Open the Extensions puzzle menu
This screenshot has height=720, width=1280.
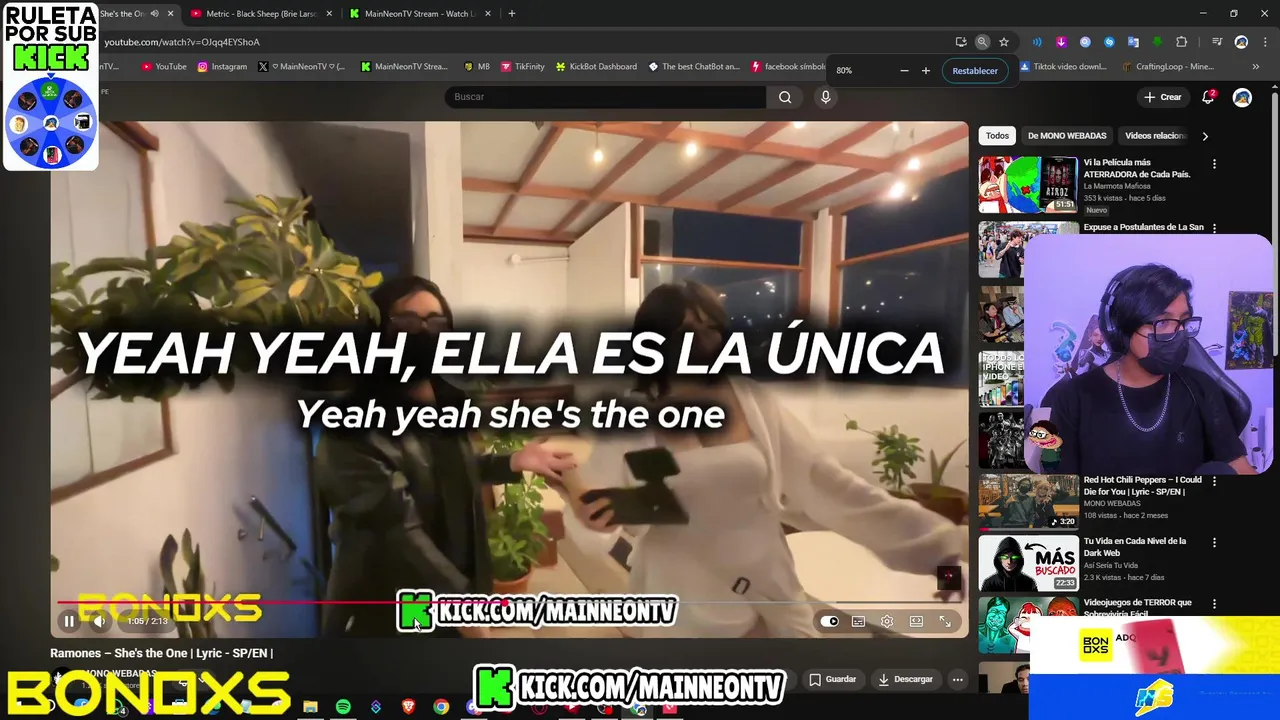[x=1182, y=42]
